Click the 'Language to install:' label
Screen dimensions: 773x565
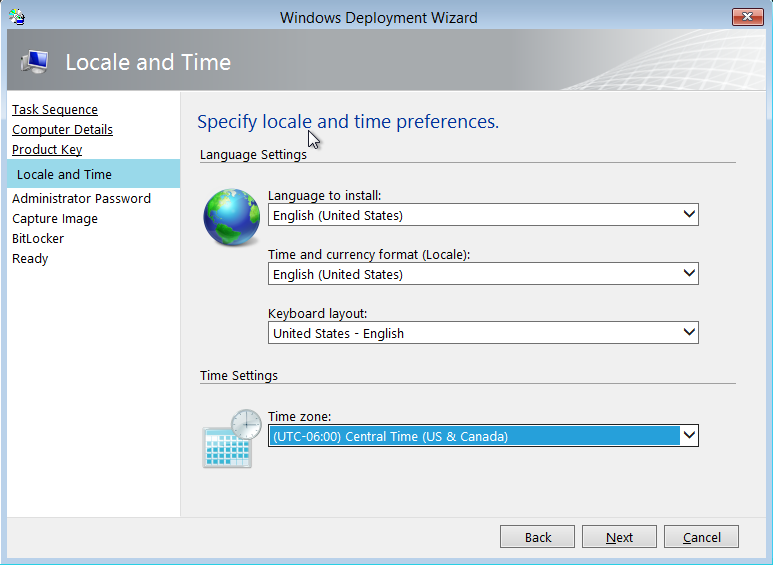(x=324, y=195)
